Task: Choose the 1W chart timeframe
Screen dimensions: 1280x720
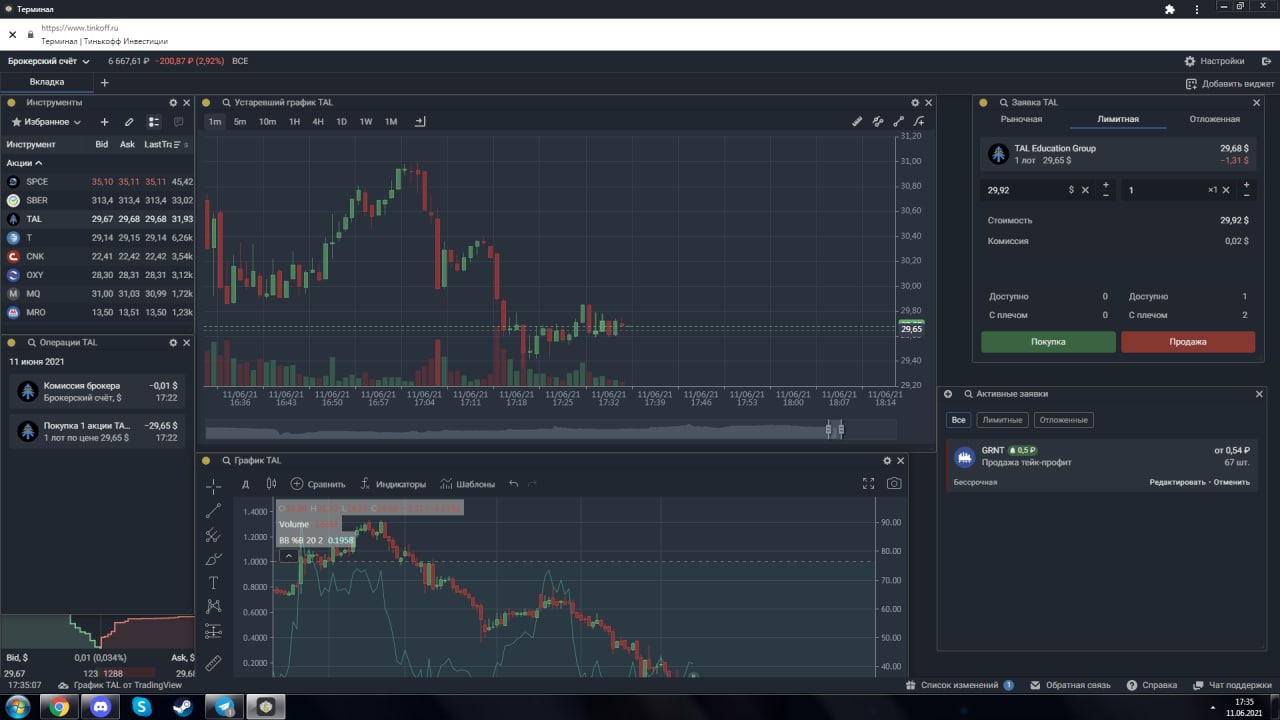Action: [x=366, y=122]
